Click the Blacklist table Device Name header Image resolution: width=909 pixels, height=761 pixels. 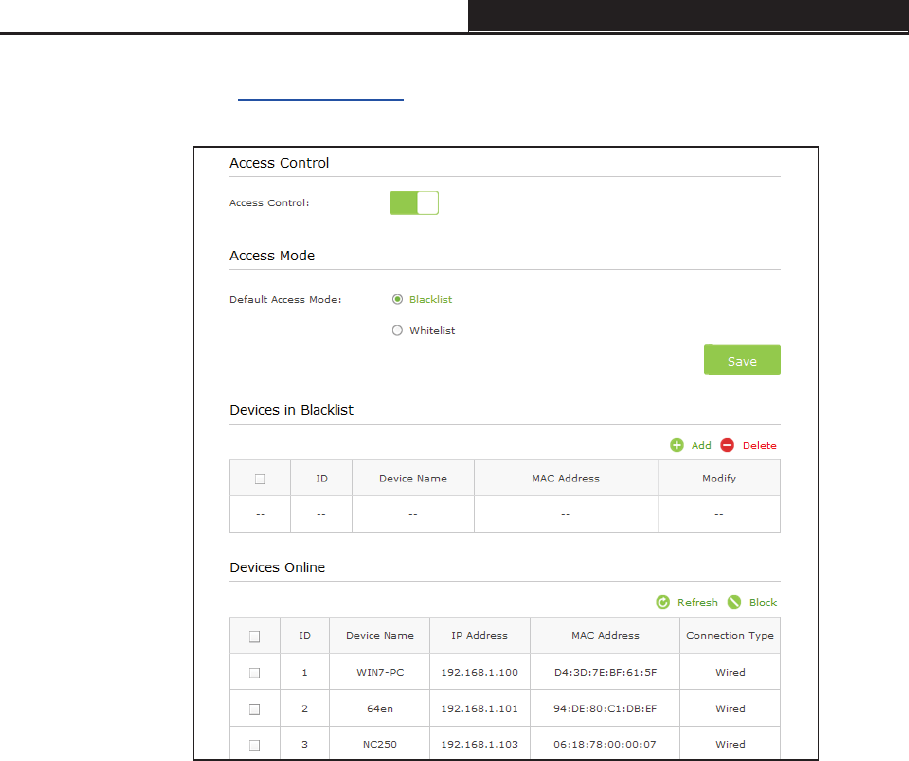coord(413,478)
